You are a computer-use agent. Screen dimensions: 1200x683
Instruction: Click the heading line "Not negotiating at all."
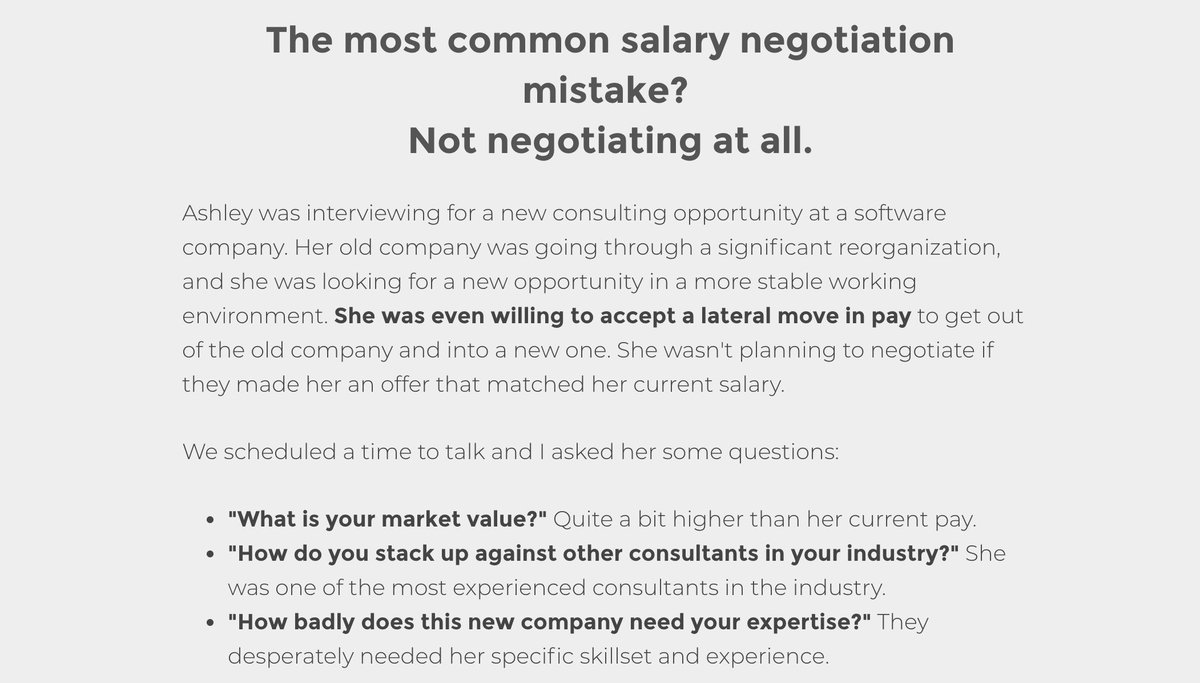[x=610, y=142]
